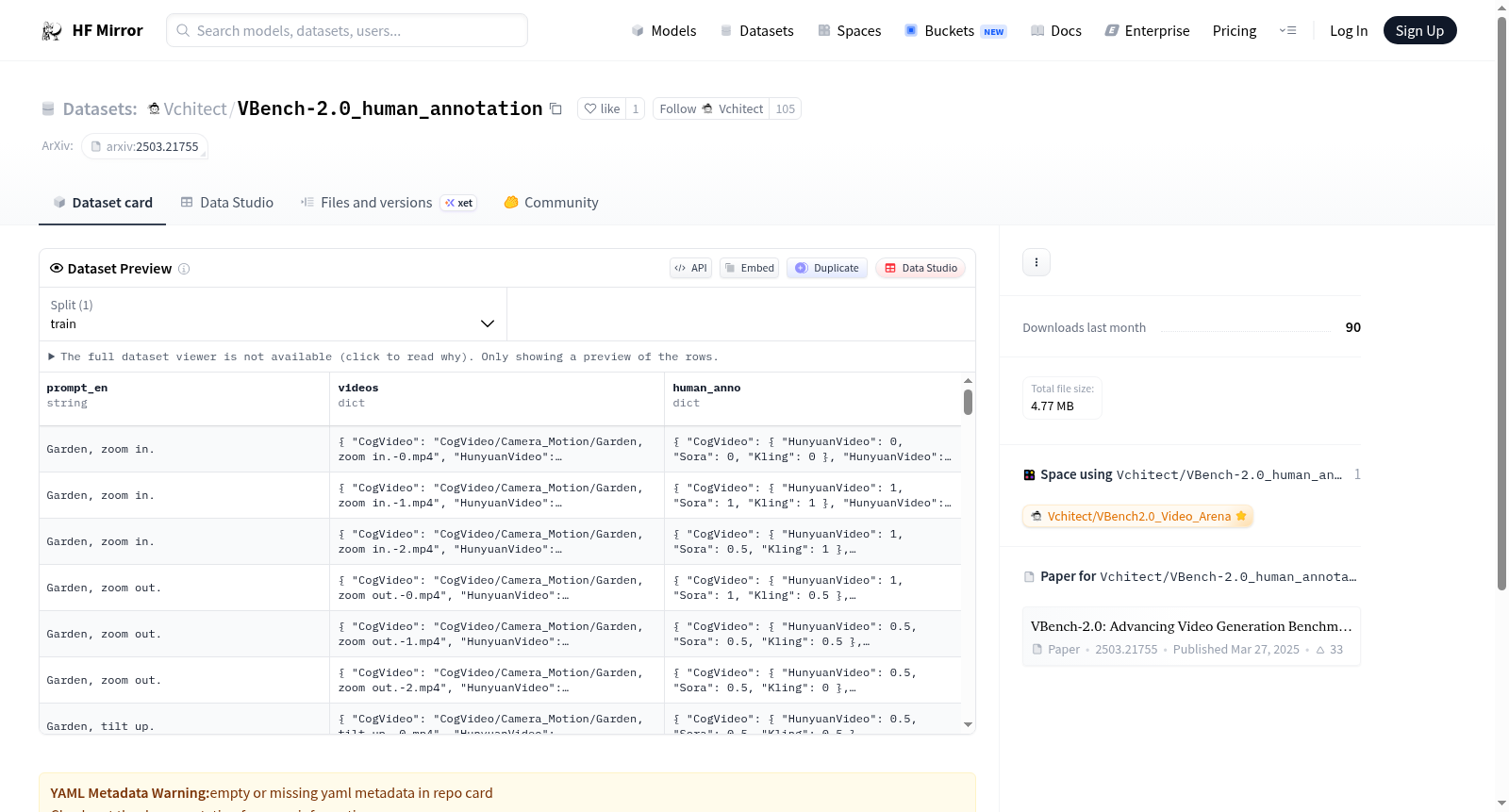This screenshot has height=812, width=1509.
Task: Copy dataset name with the copy icon
Action: click(556, 109)
